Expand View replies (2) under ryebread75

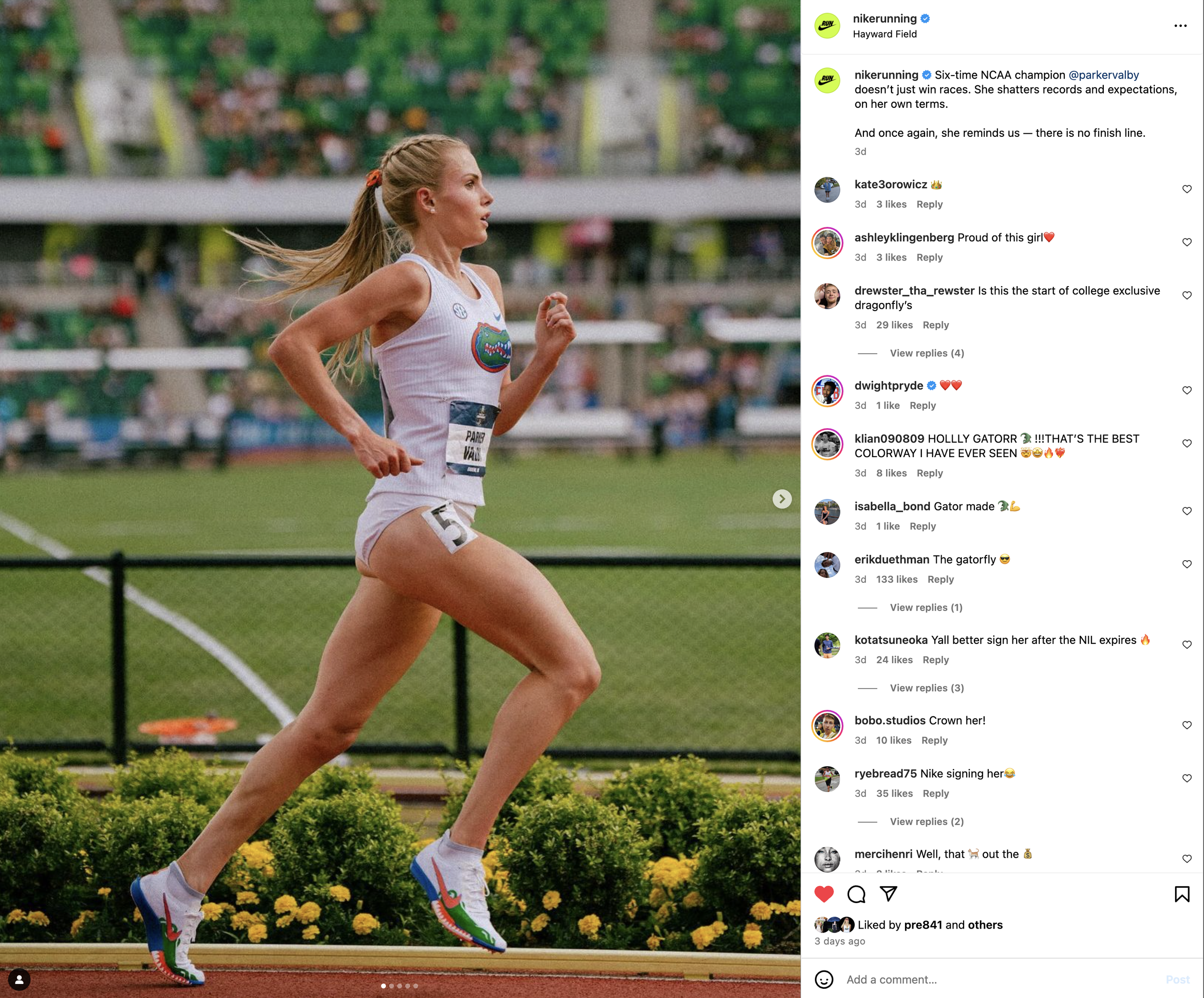[927, 821]
